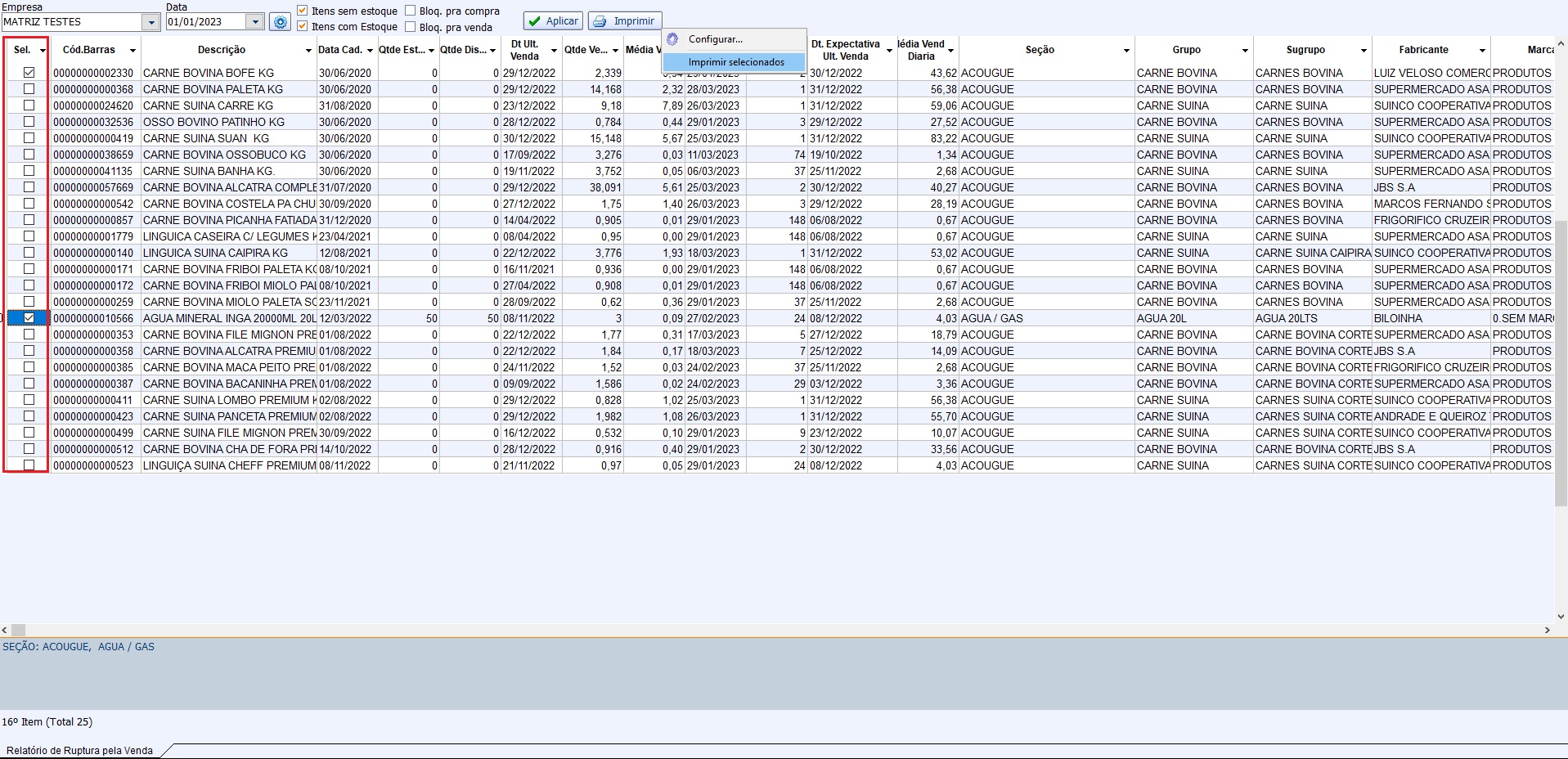Open Descrição column filter arrow
Screen dimensions: 1568x759
[x=308, y=51]
